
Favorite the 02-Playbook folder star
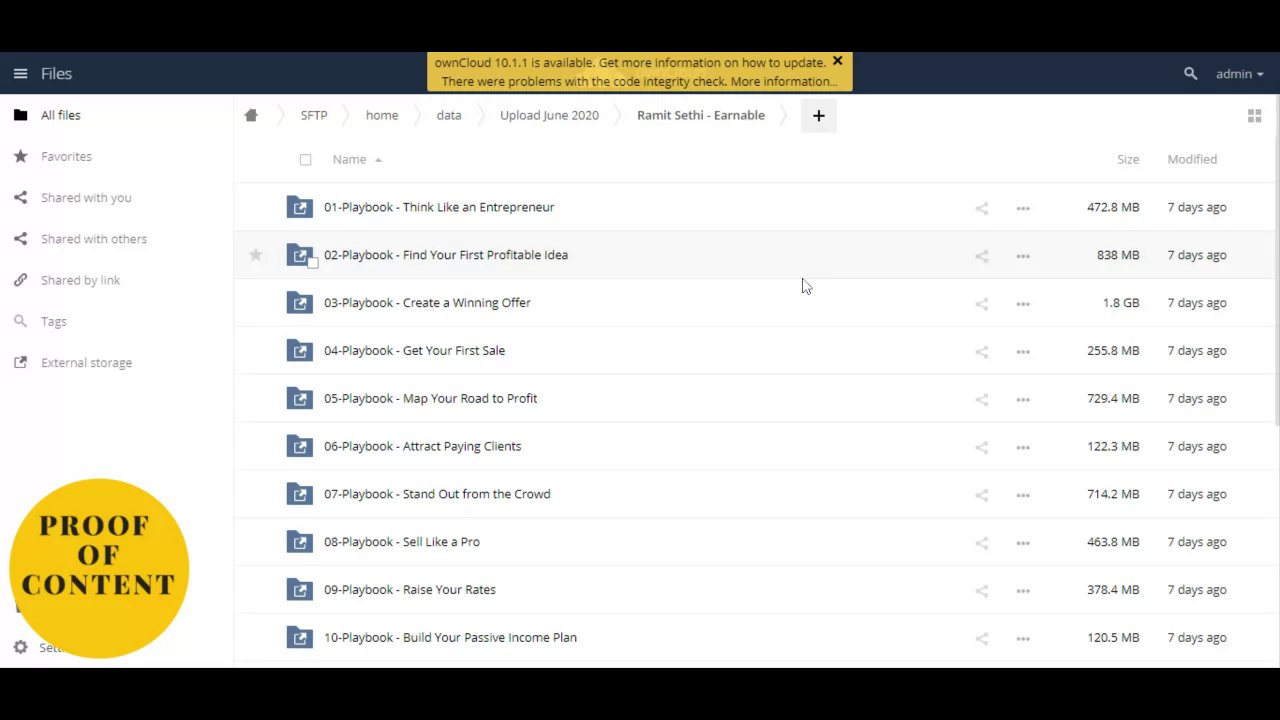pos(256,255)
